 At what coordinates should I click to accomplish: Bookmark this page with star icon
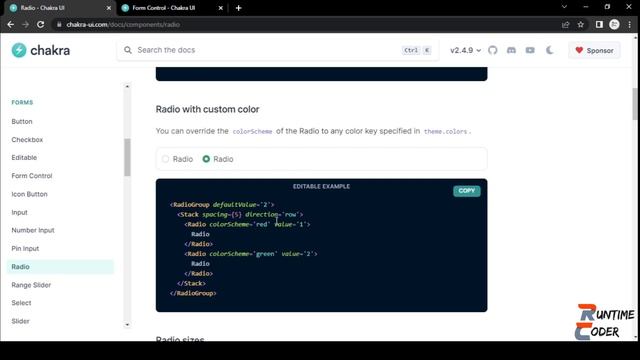pyautogui.click(x=581, y=24)
